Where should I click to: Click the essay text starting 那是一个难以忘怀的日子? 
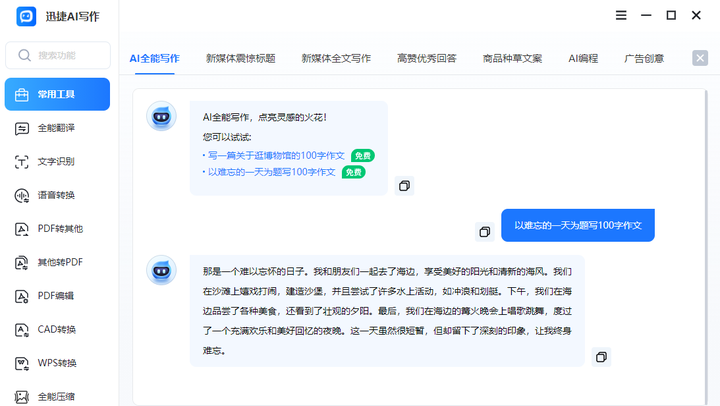387,311
